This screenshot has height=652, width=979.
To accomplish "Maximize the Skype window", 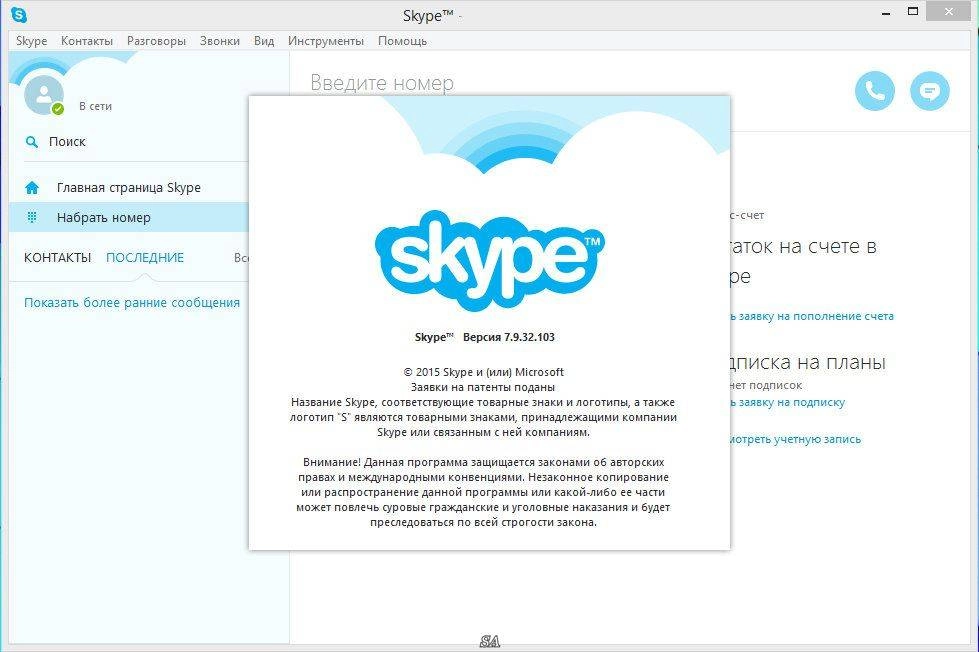I will pyautogui.click(x=913, y=12).
